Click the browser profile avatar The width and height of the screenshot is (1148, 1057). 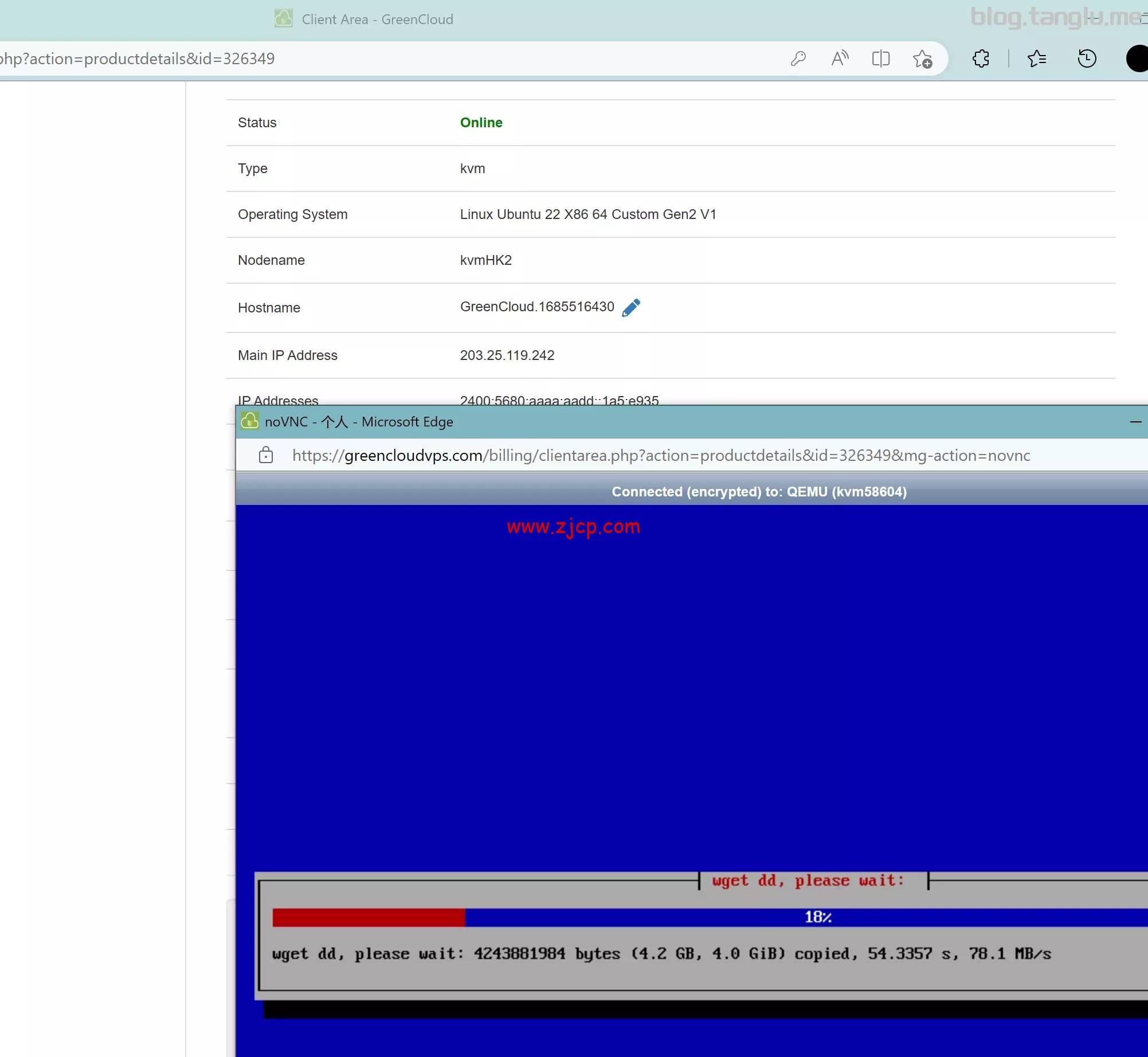1137,58
